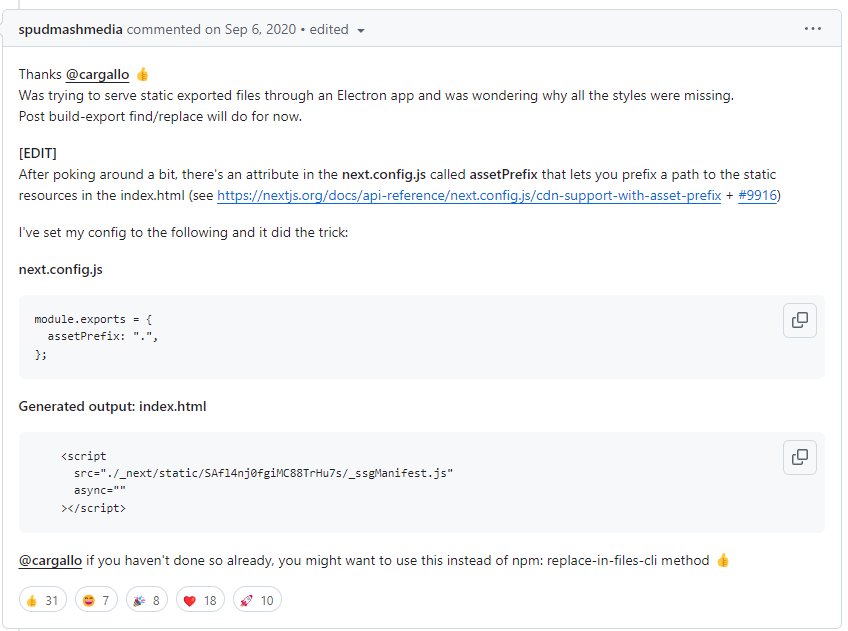848x631 pixels.
Task: Expand the edited history dropdown arrow
Action: tap(361, 31)
